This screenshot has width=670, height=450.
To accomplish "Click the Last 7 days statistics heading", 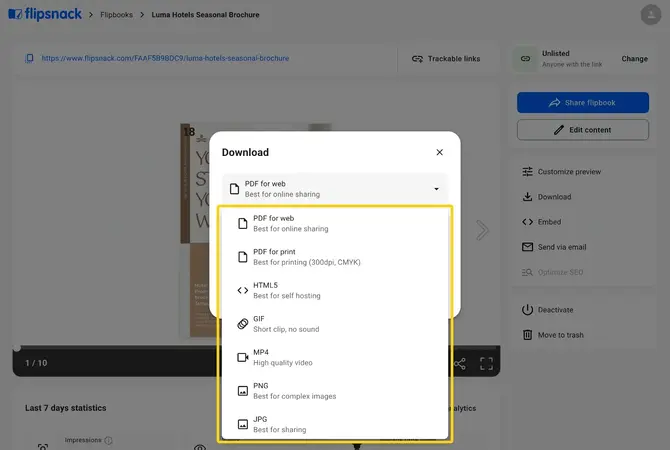I will 65,408.
